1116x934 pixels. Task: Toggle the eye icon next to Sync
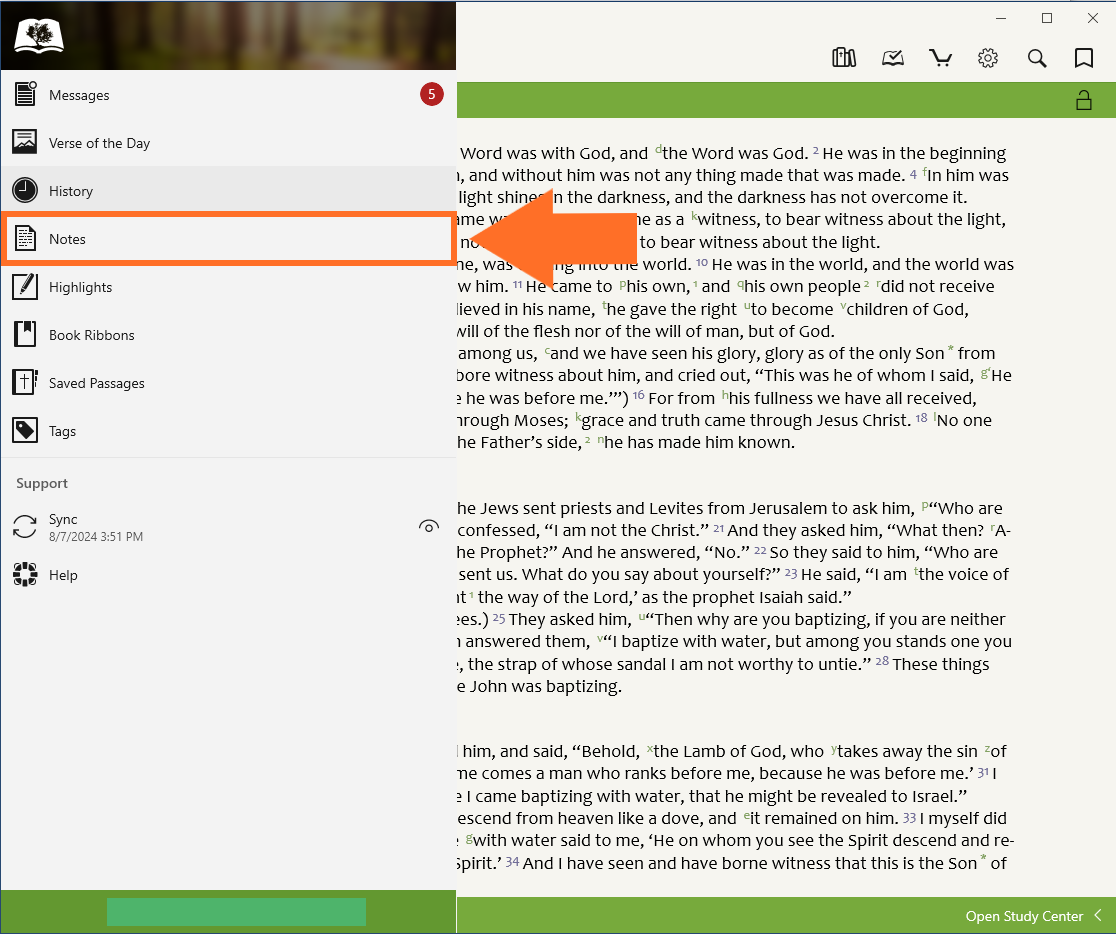[x=429, y=527]
